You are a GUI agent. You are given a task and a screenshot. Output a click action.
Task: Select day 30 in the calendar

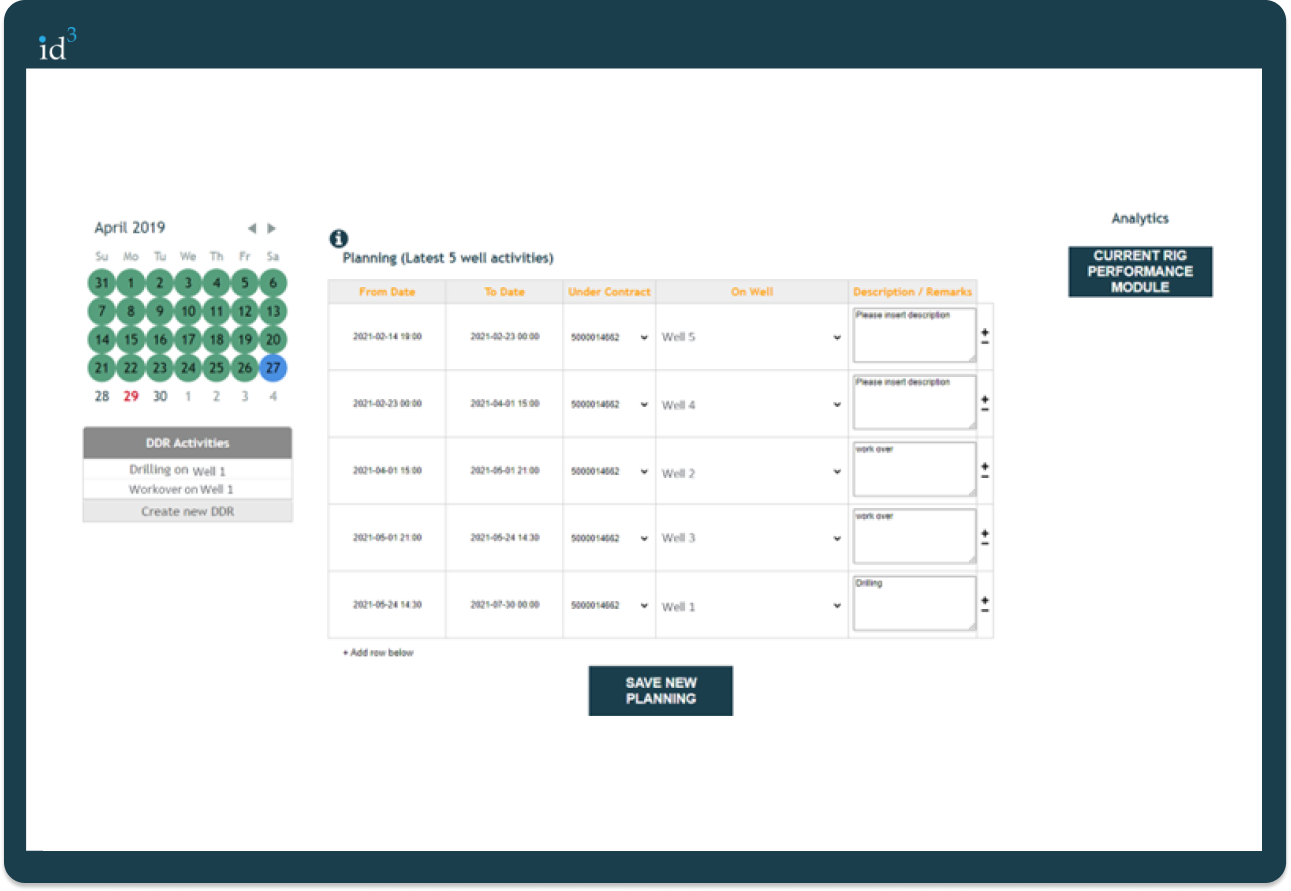[x=160, y=397]
